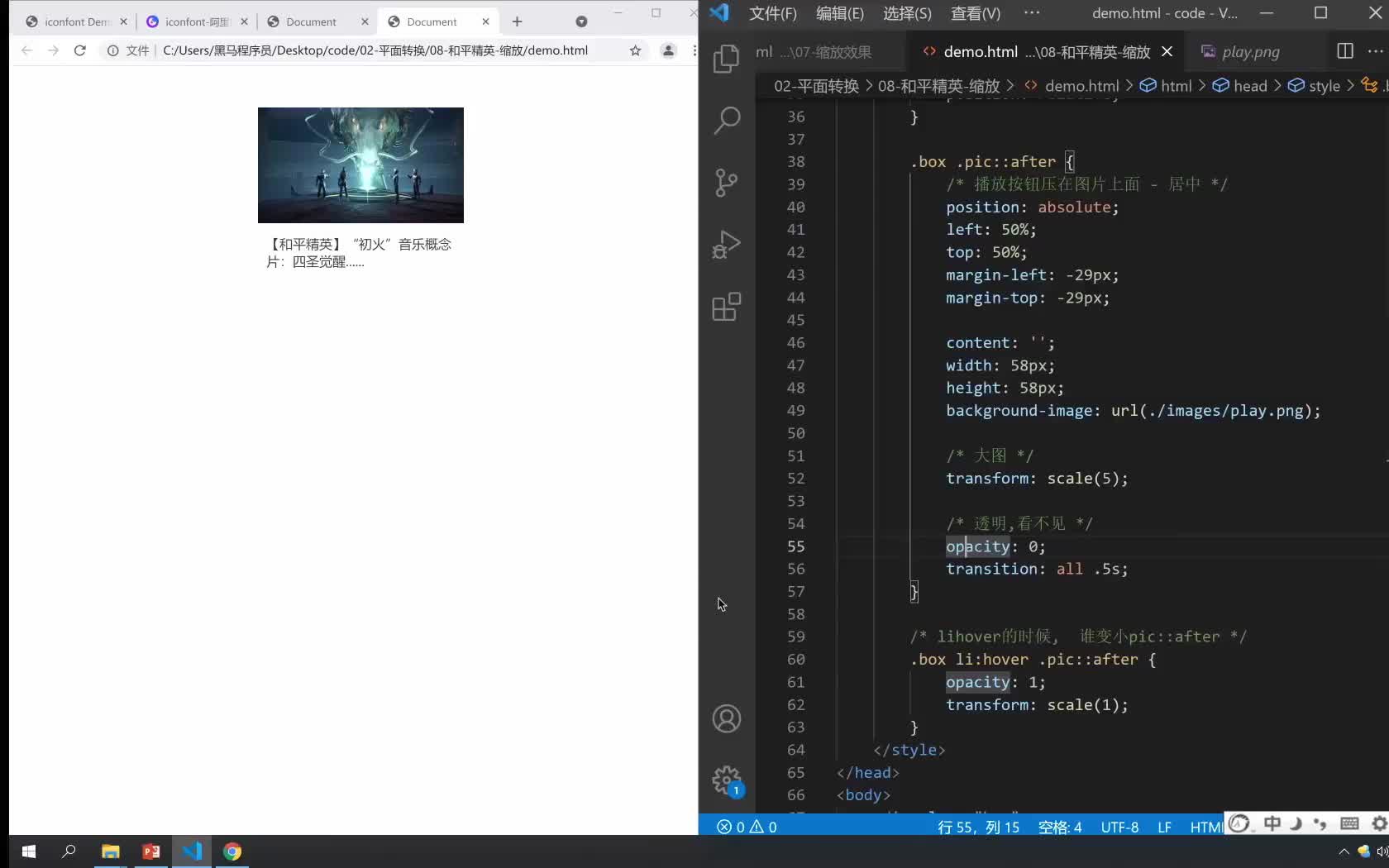
Task: Open the 选择(S) menu
Action: (x=907, y=13)
